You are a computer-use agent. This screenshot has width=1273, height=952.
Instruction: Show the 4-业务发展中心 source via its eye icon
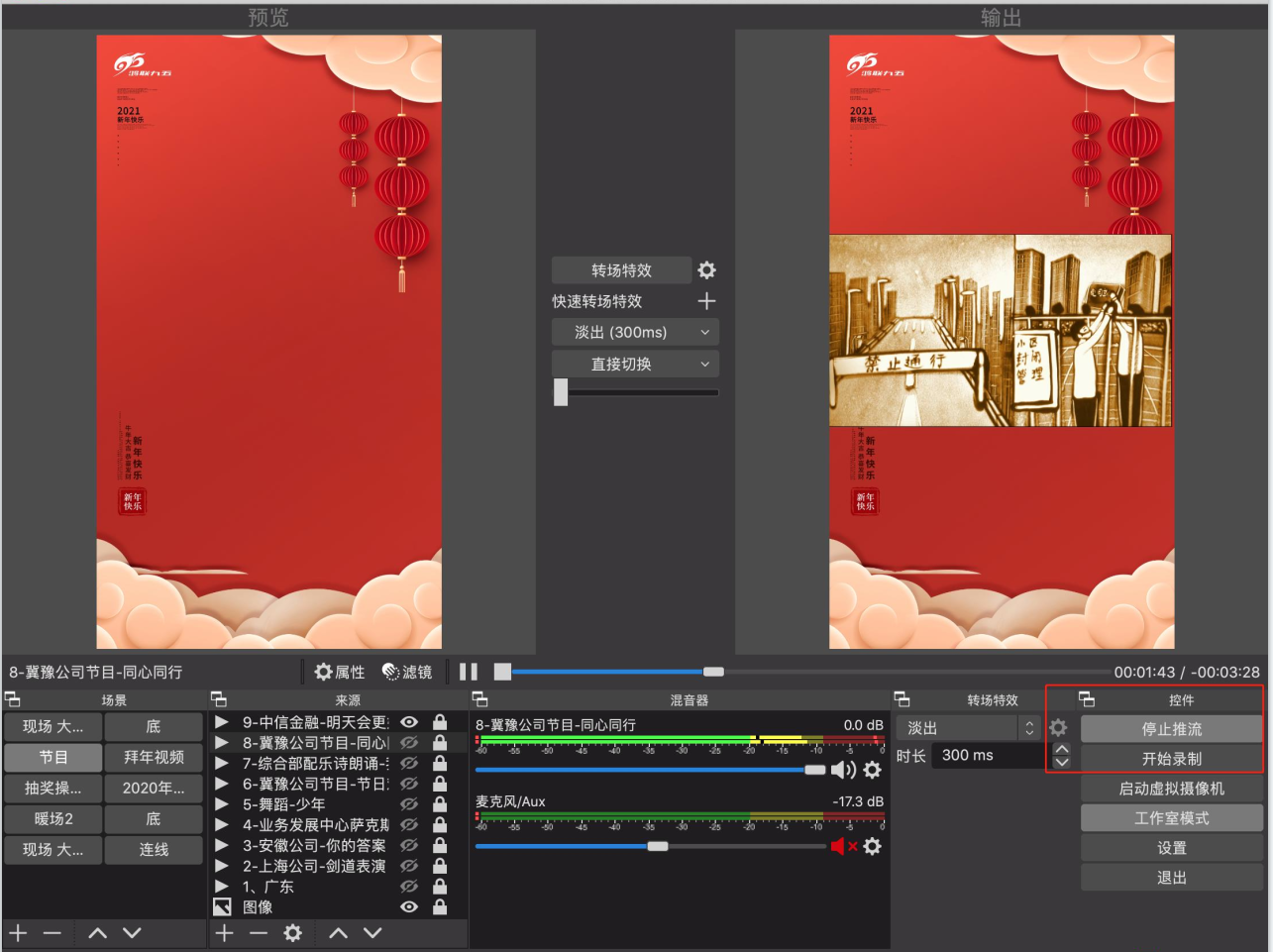click(409, 825)
